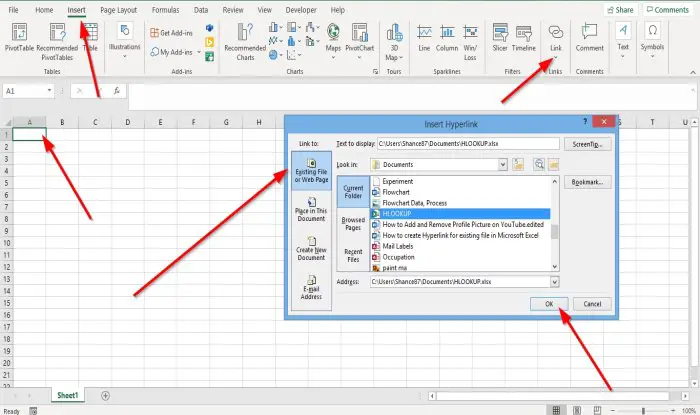
Task: Insert a Timeline filter
Action: click(x=524, y=38)
